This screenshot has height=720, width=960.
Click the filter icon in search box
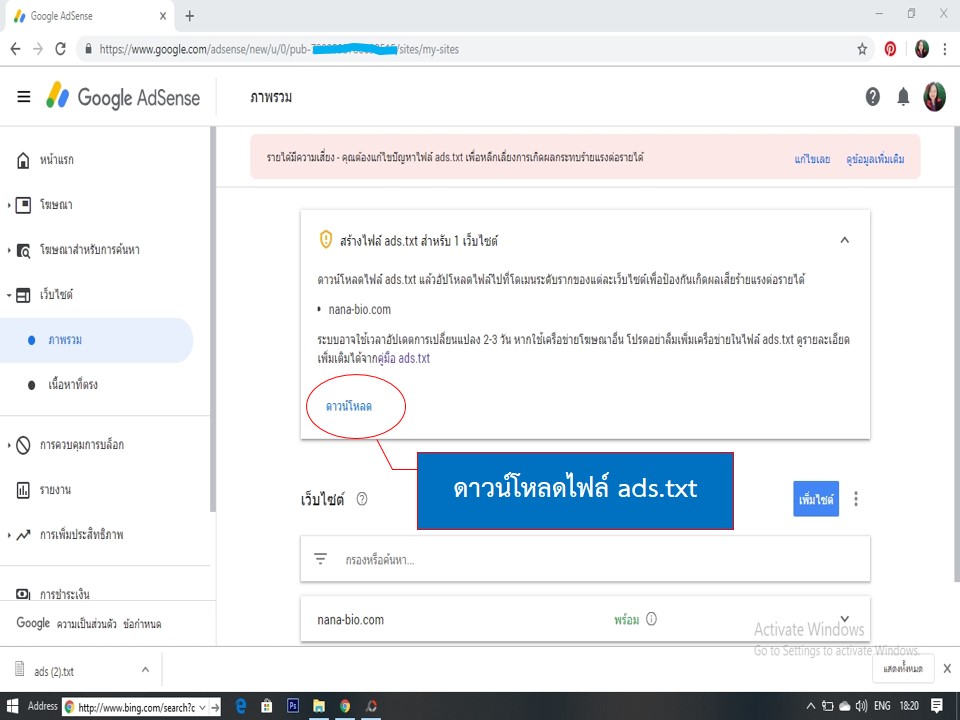click(320, 559)
